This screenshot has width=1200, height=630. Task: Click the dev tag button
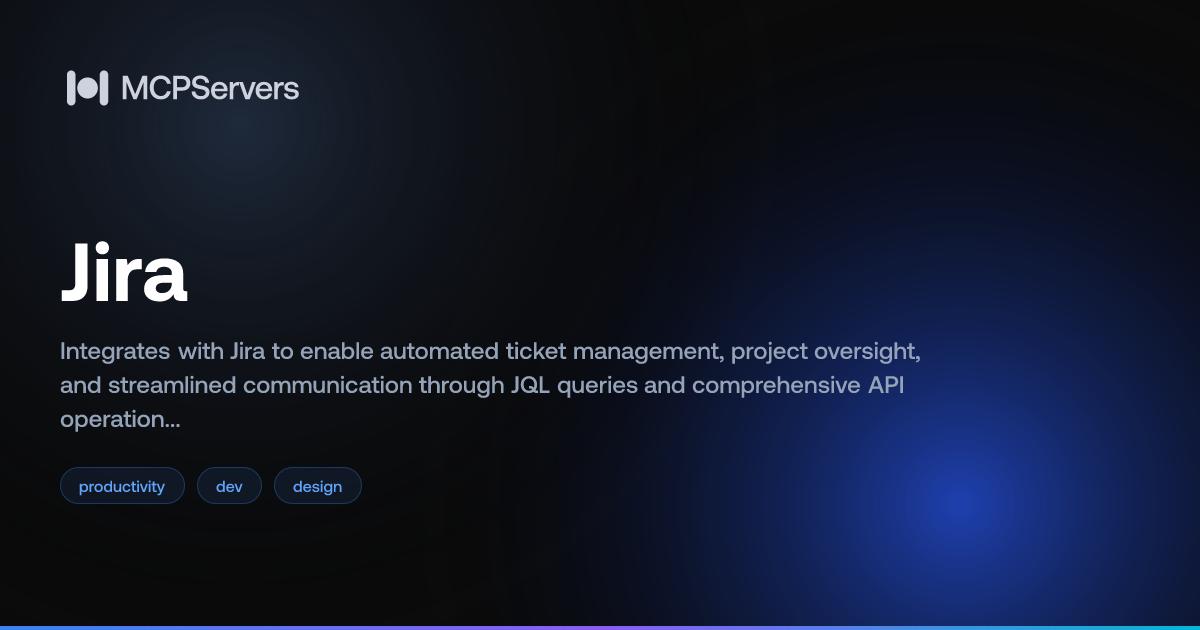[x=229, y=485]
